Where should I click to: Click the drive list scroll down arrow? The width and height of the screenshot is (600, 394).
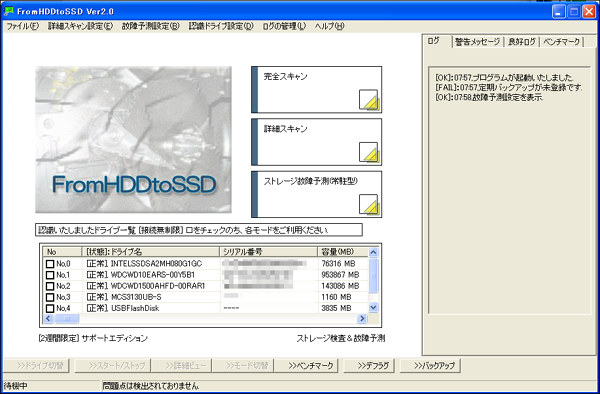(x=374, y=308)
